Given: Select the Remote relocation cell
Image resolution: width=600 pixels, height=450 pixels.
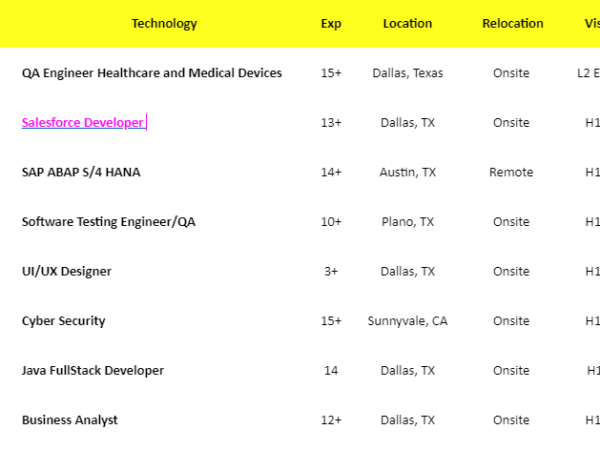Looking at the screenshot, I should pyautogui.click(x=511, y=172).
